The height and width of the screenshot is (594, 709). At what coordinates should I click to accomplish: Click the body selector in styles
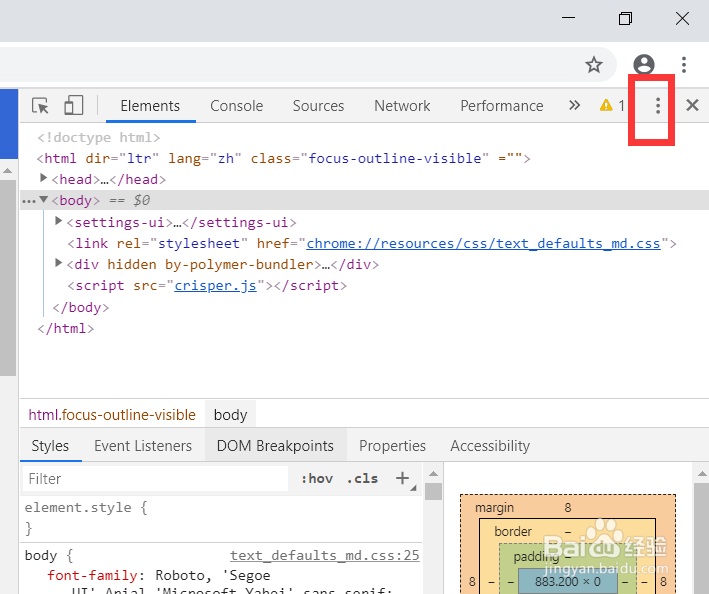tap(41, 556)
